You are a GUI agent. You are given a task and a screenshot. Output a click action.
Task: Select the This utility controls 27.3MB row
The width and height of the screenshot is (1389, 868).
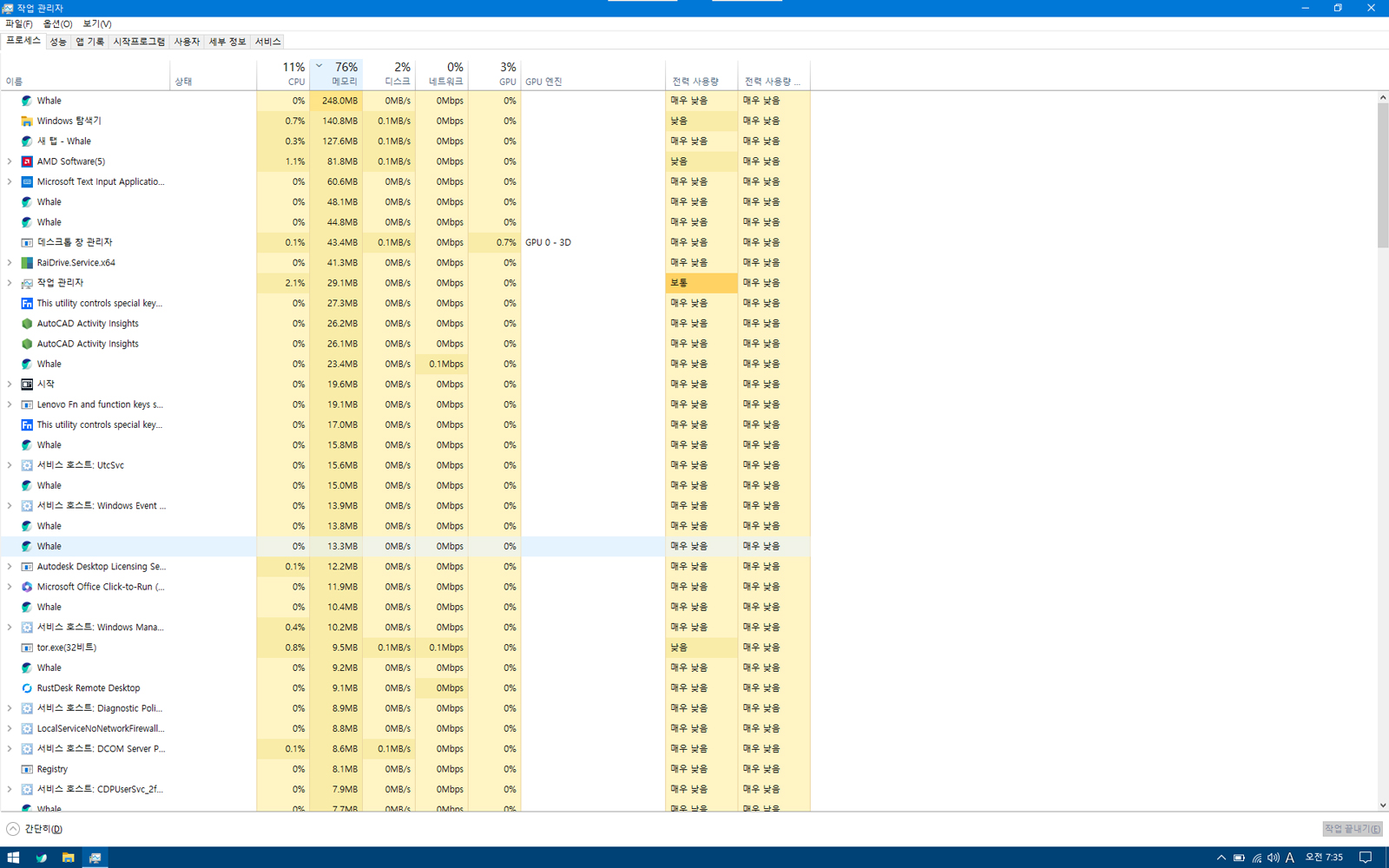click(405, 303)
